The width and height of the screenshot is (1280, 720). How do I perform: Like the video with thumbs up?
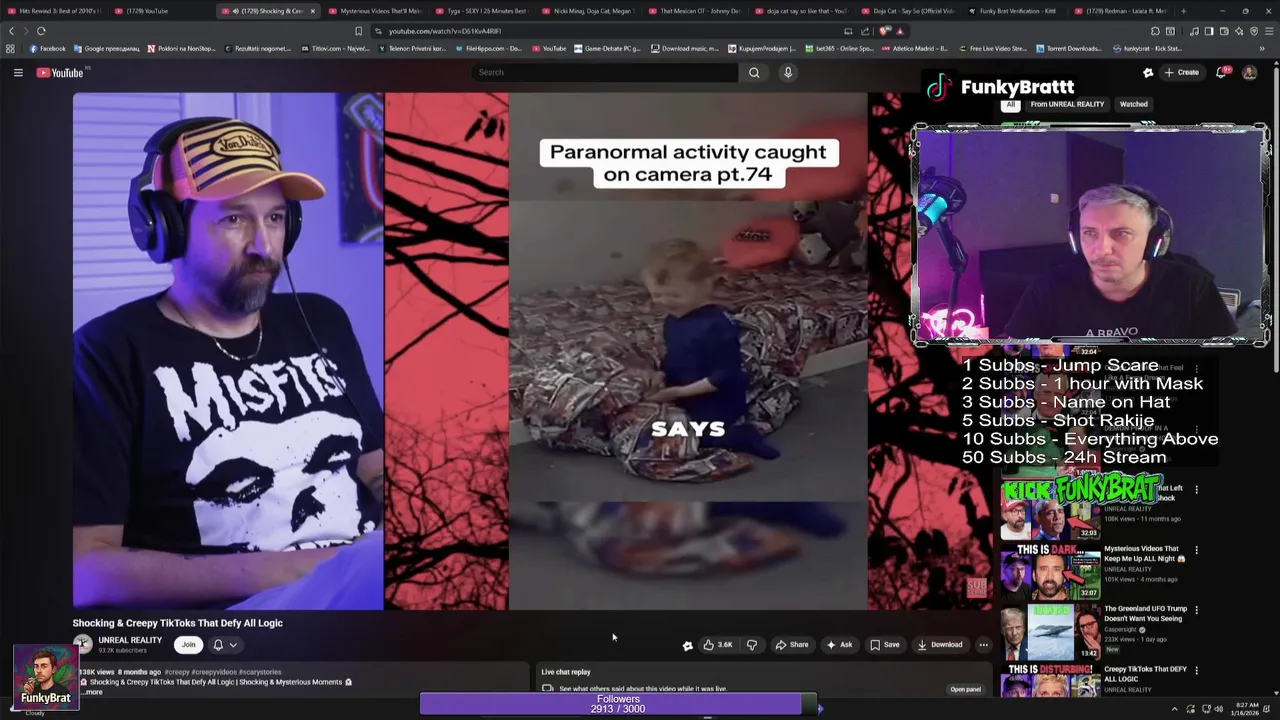click(718, 645)
